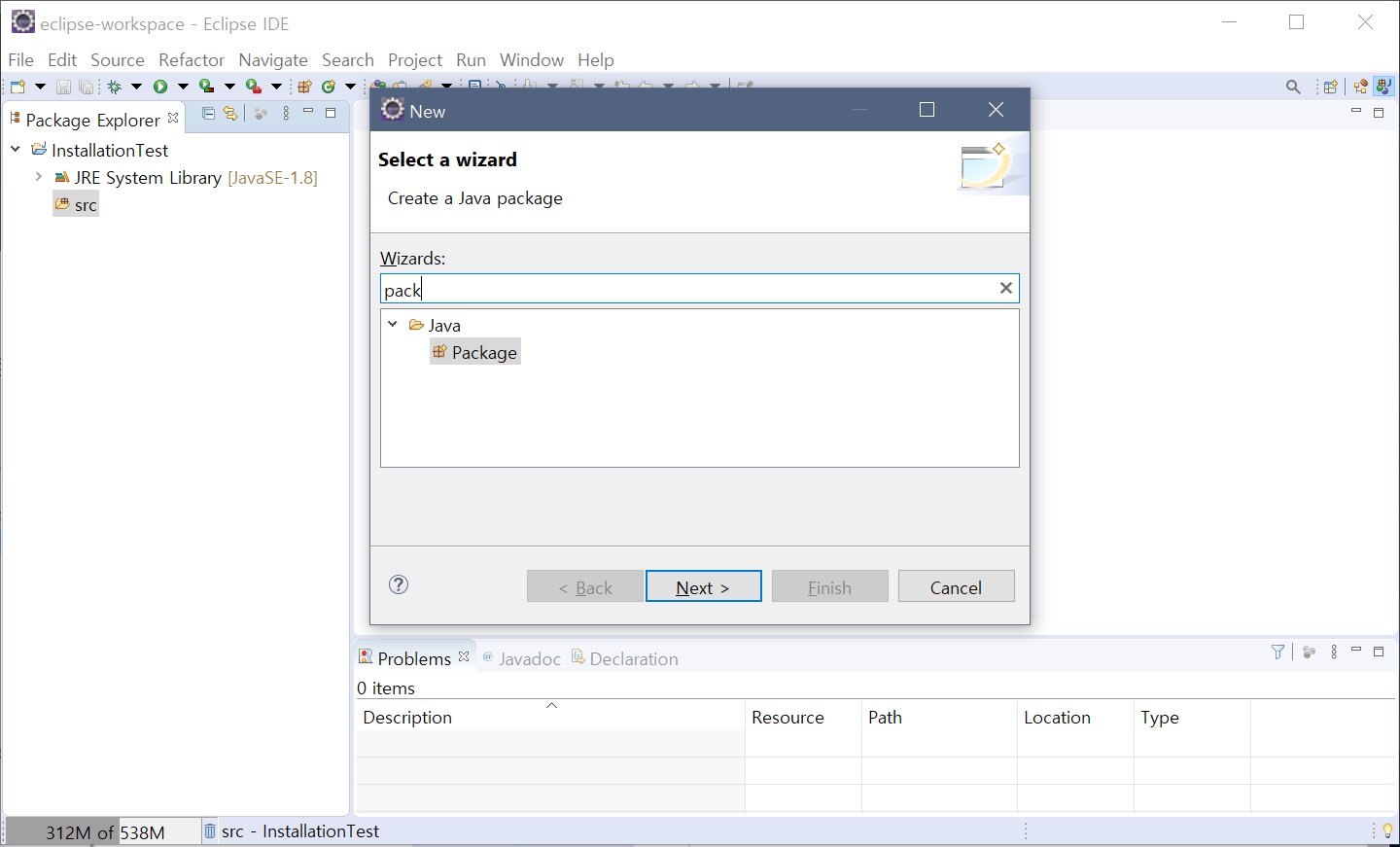Click the Save All toolbar icon
This screenshot has width=1400, height=847.
click(x=87, y=87)
